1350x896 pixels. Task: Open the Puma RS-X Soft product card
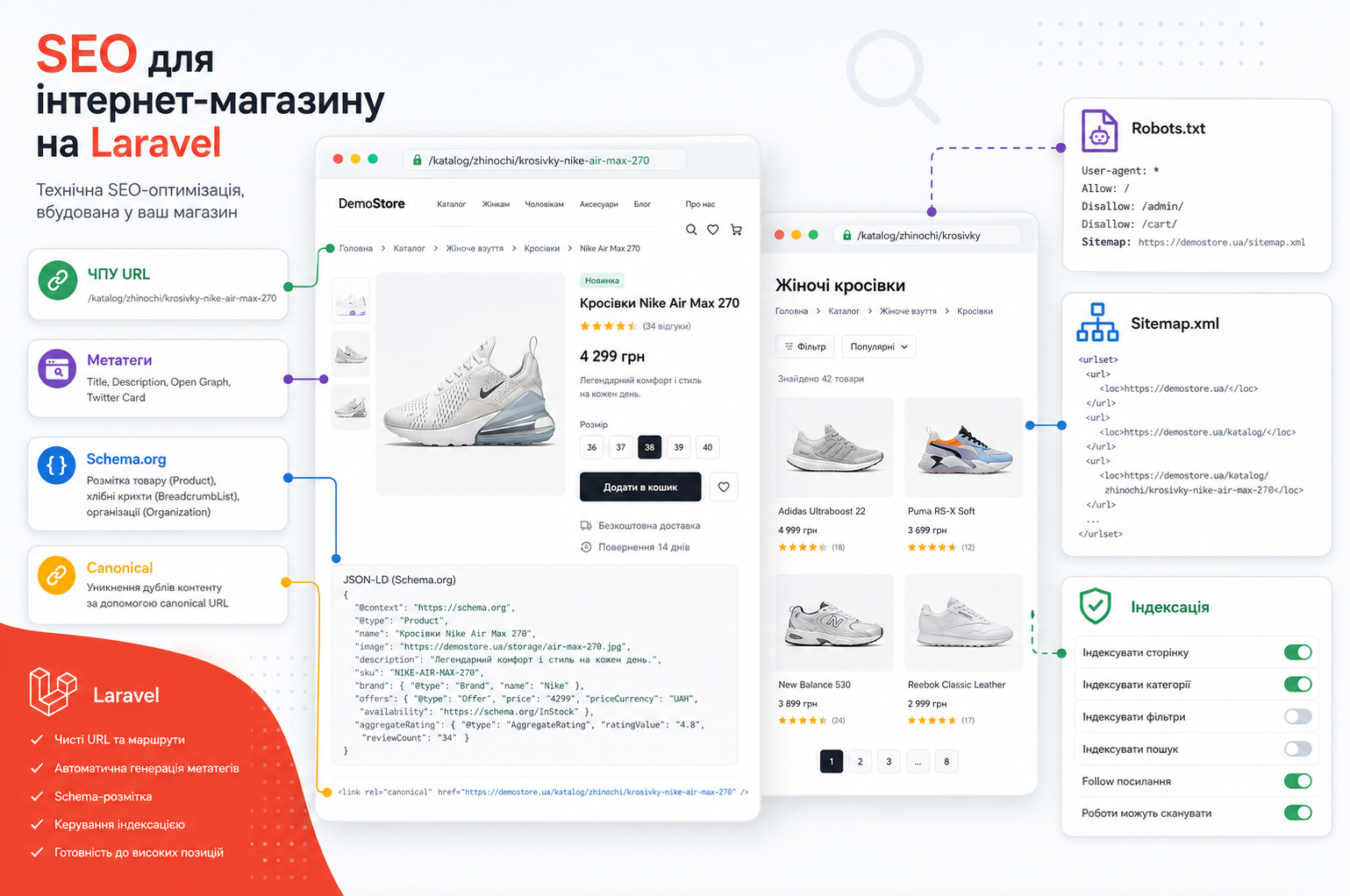(964, 474)
